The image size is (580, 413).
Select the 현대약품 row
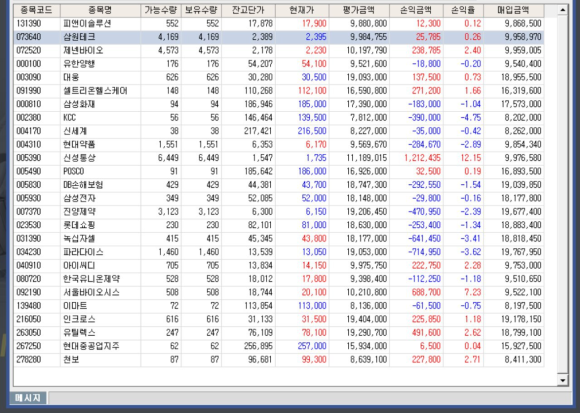coord(279,145)
